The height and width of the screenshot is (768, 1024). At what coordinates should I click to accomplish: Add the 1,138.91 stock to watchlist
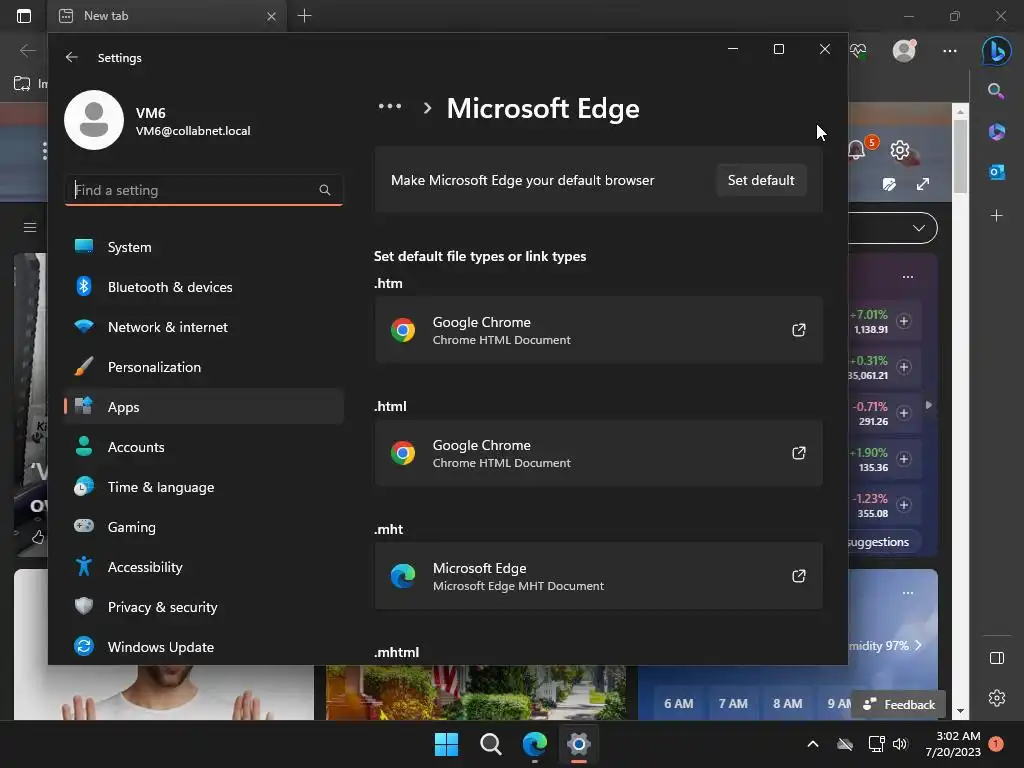904,321
